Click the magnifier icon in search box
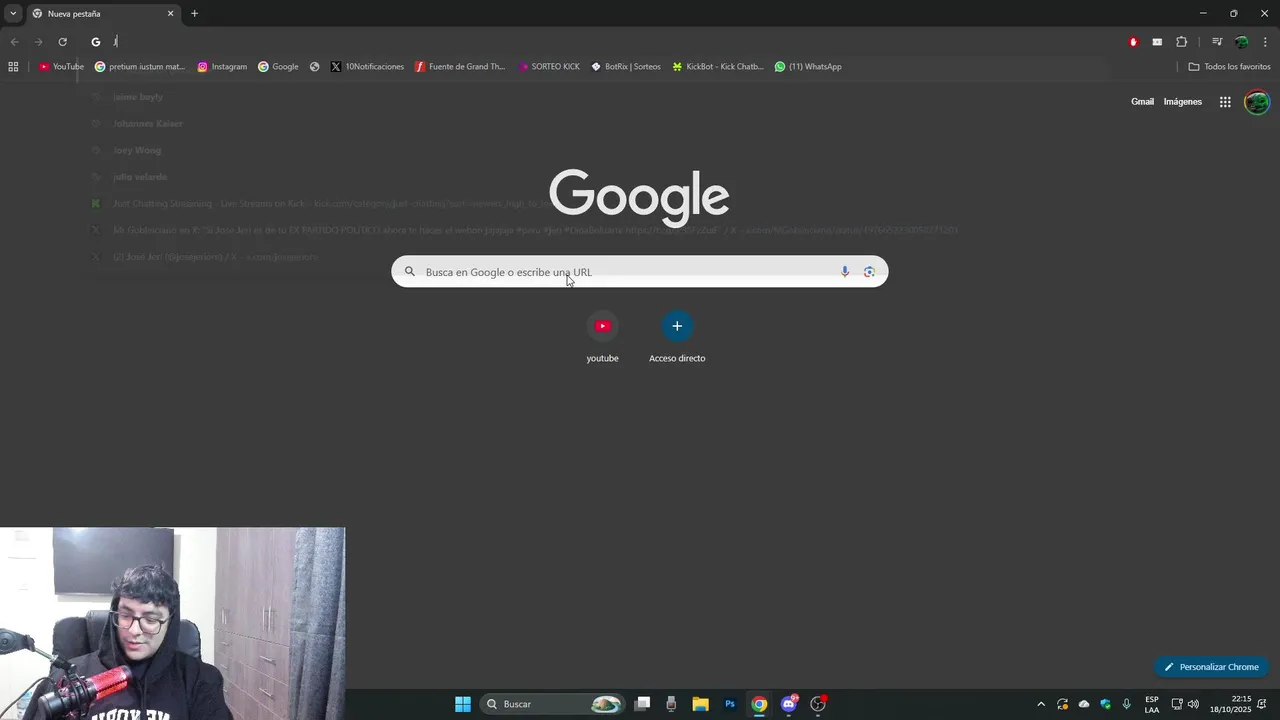The width and height of the screenshot is (1280, 720). click(x=409, y=272)
